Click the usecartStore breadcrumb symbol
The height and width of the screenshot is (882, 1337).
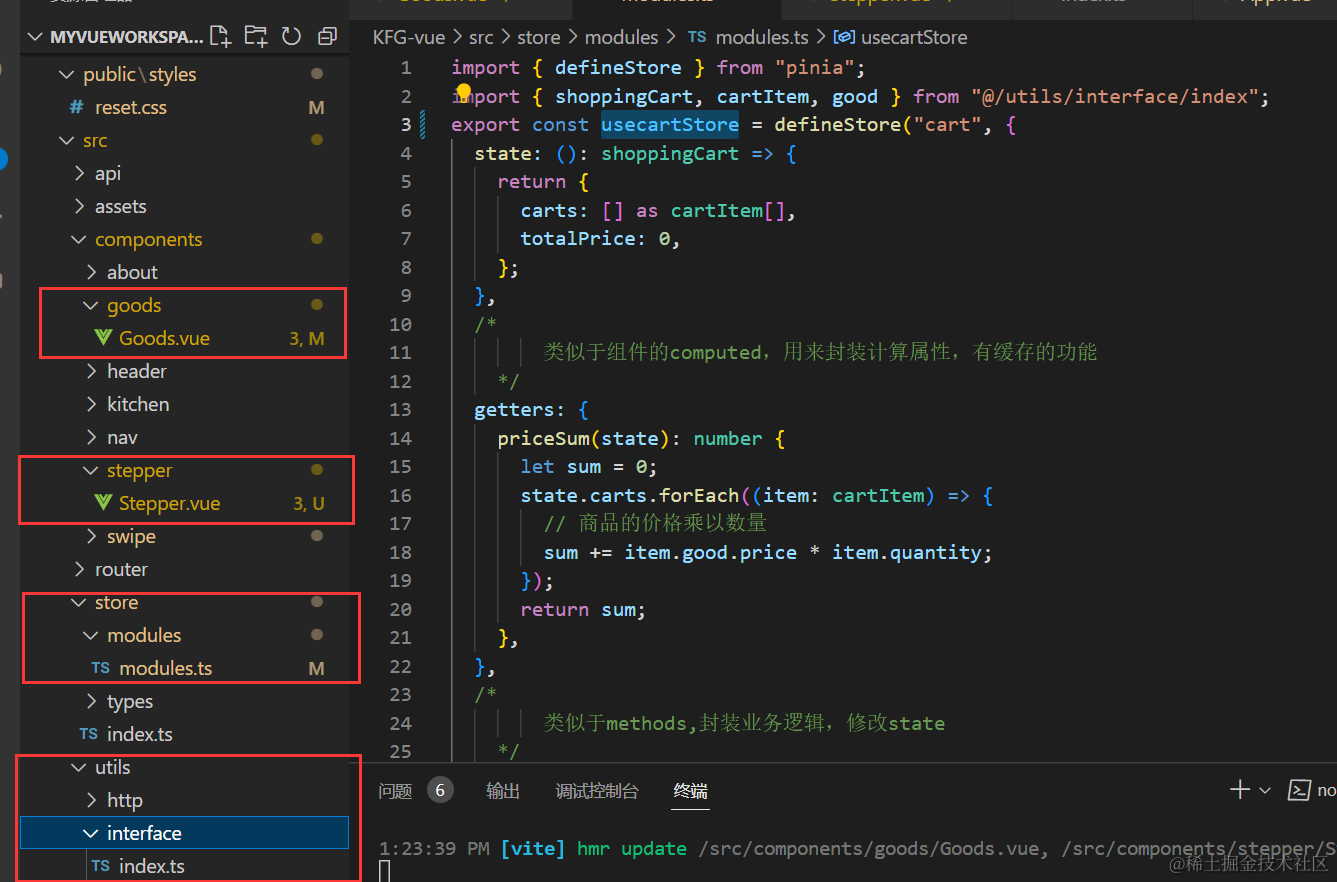[x=913, y=37]
